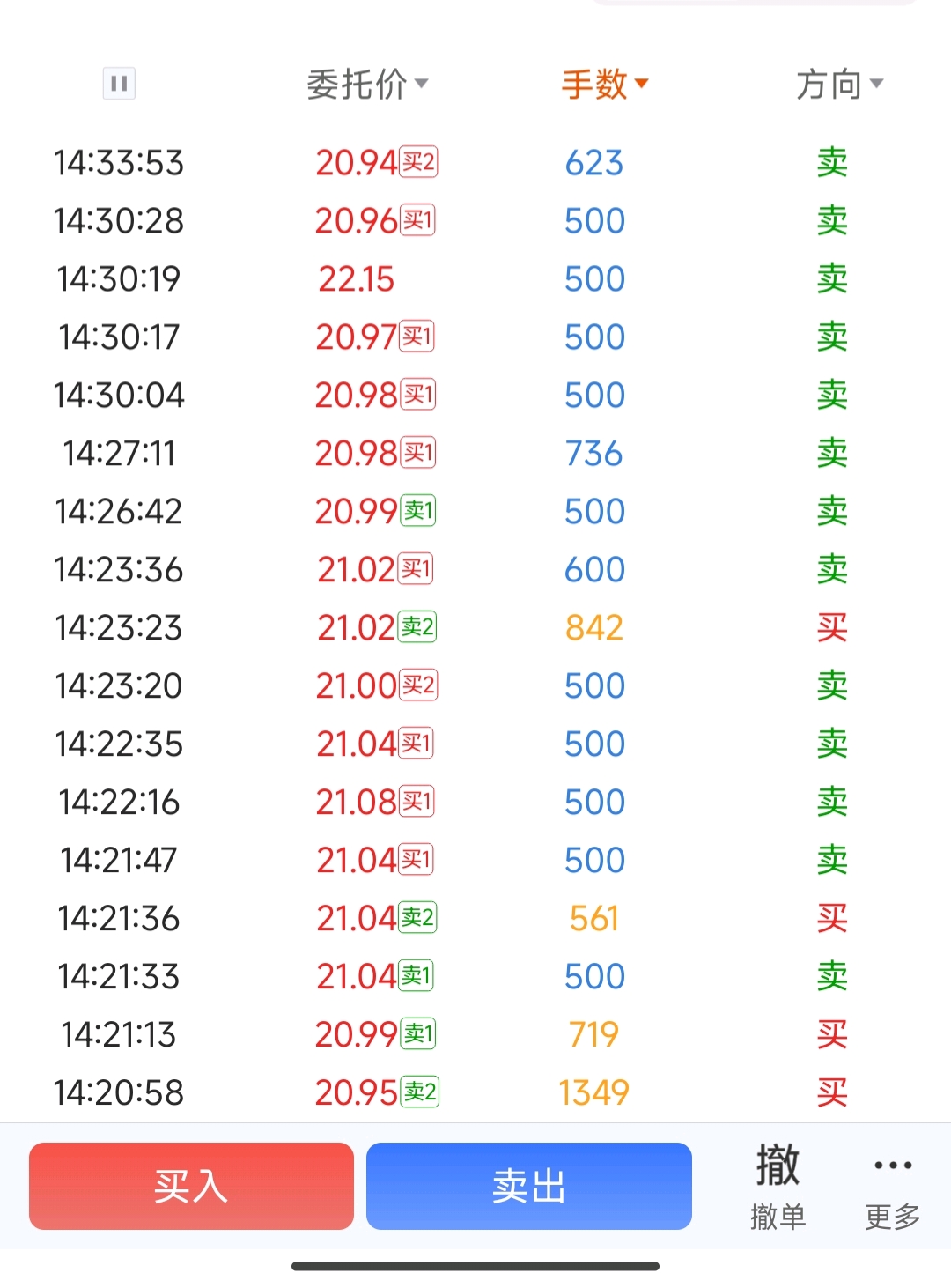The height and width of the screenshot is (1288, 951).
Task: Select the 14:27:11 row with 736 lots
Action: (x=475, y=453)
